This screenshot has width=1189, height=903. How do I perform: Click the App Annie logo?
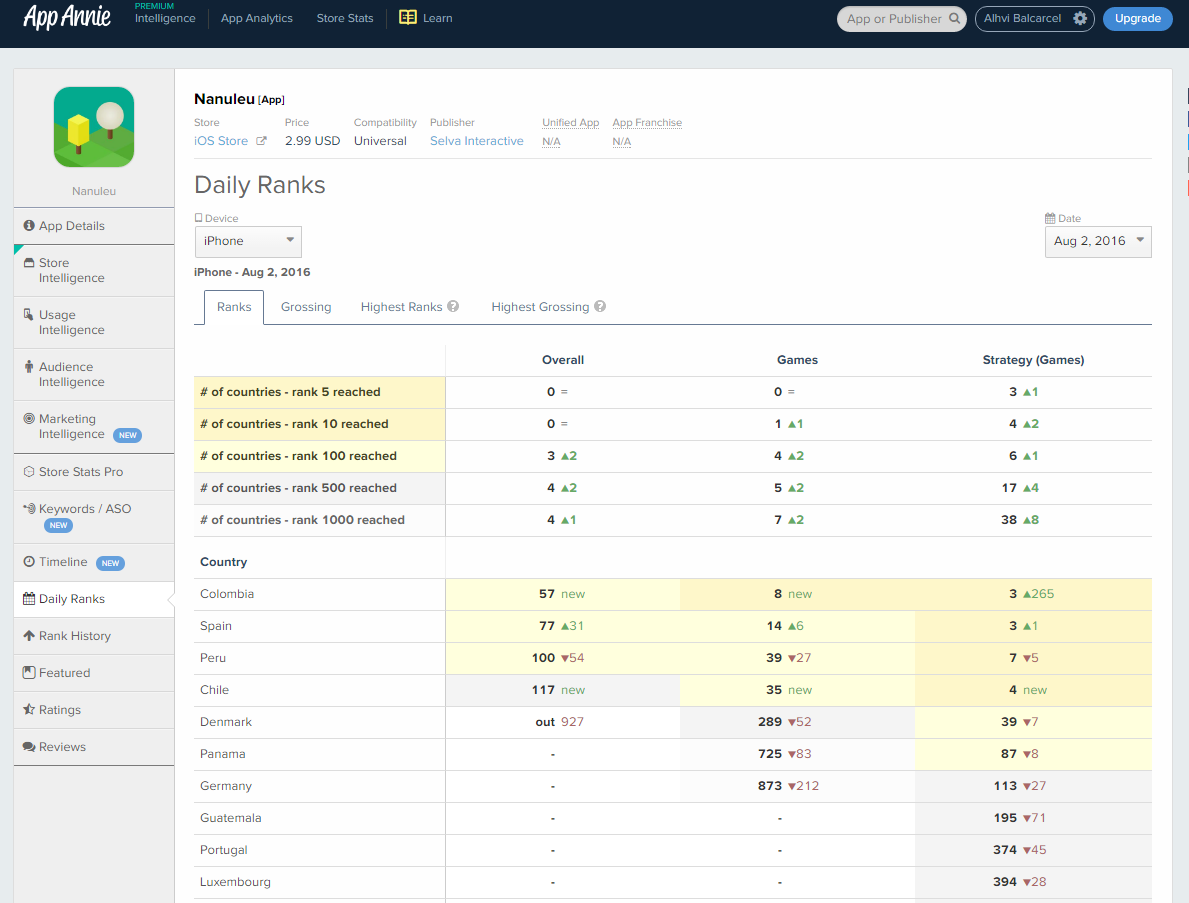pos(67,17)
